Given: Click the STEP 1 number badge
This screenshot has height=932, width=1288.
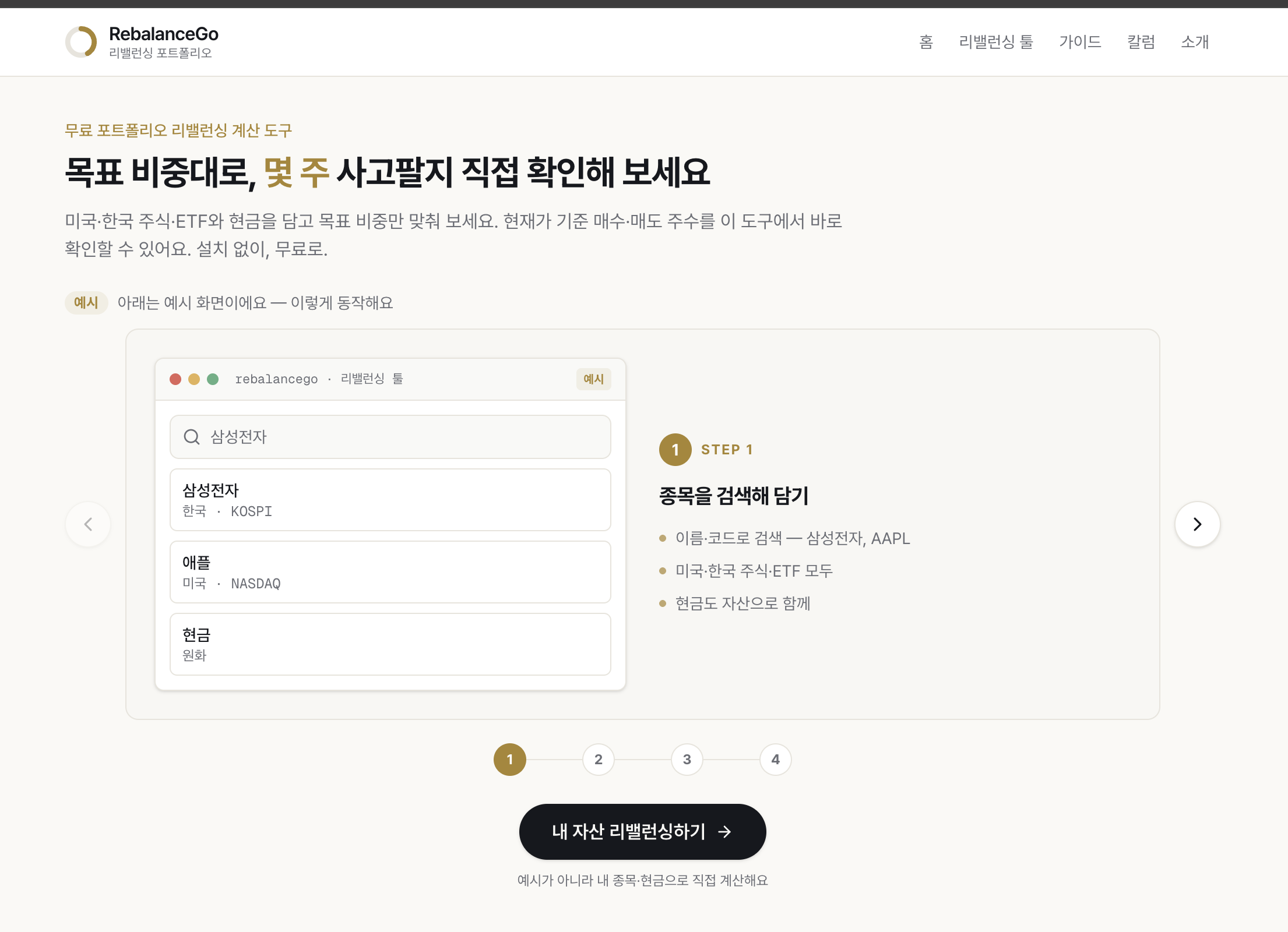Looking at the screenshot, I should tap(675, 450).
